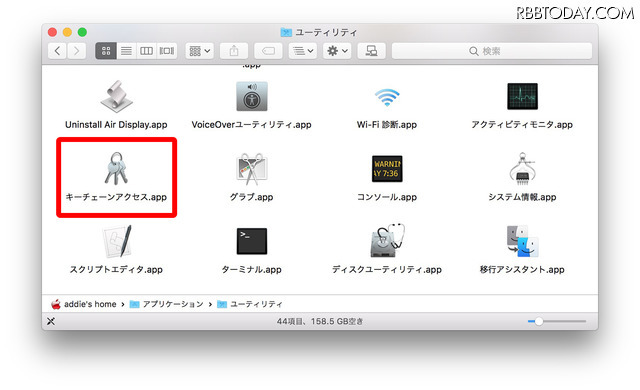640x390 pixels.
Task: Click the tools icon in status bar
Action: [51, 321]
